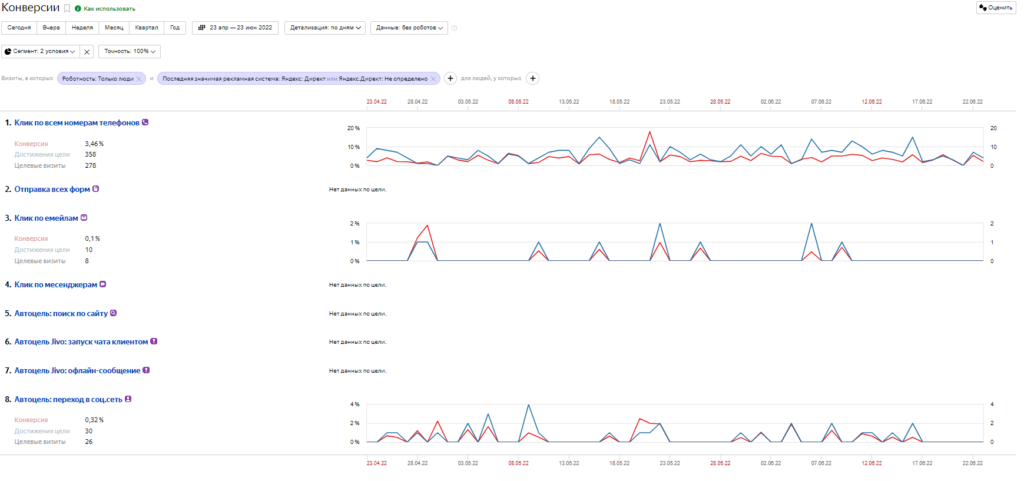
Task: Remove the 'Последняя значимая рекламная система' filter chip
Action: [x=433, y=78]
